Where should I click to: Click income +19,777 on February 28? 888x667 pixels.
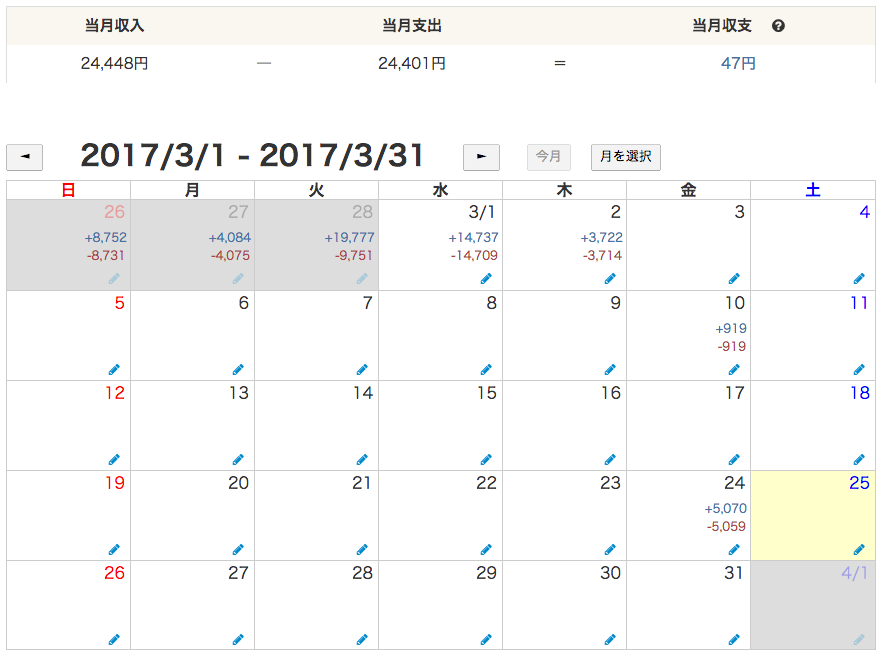coord(349,238)
